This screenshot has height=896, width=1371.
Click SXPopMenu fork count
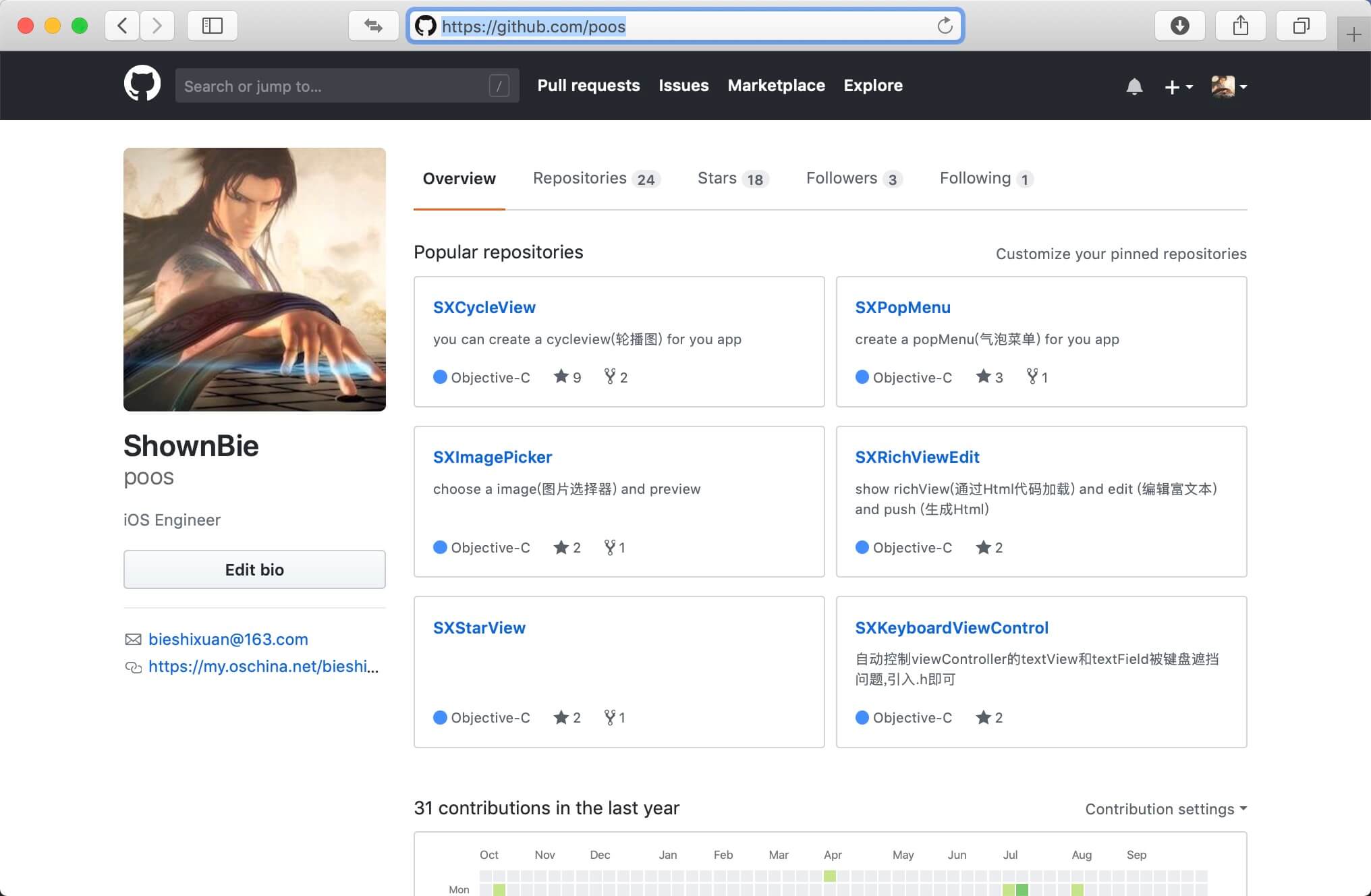1037,377
